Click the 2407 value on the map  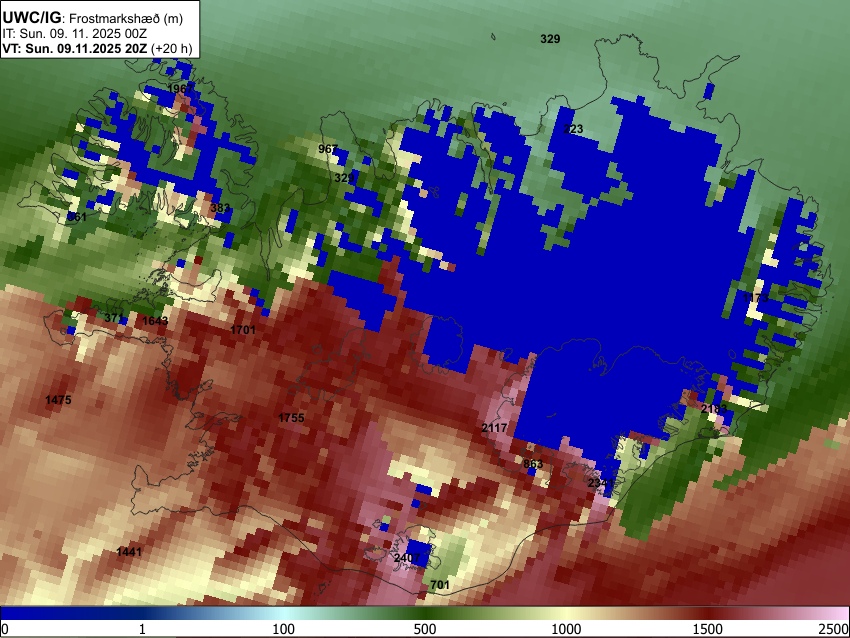(407, 558)
